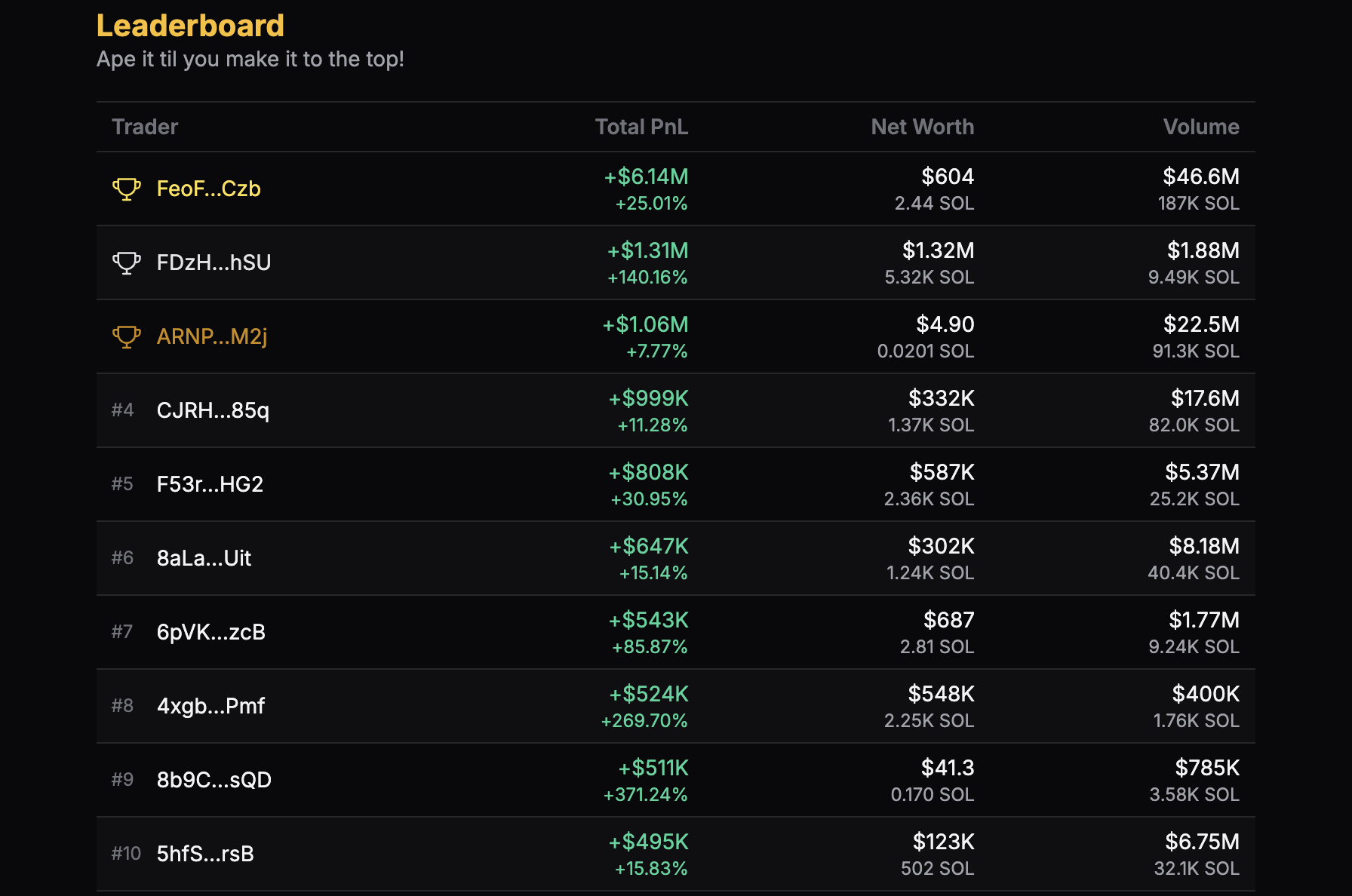The image size is (1352, 896).
Task: Click the $604 net worth value
Action: [948, 176]
